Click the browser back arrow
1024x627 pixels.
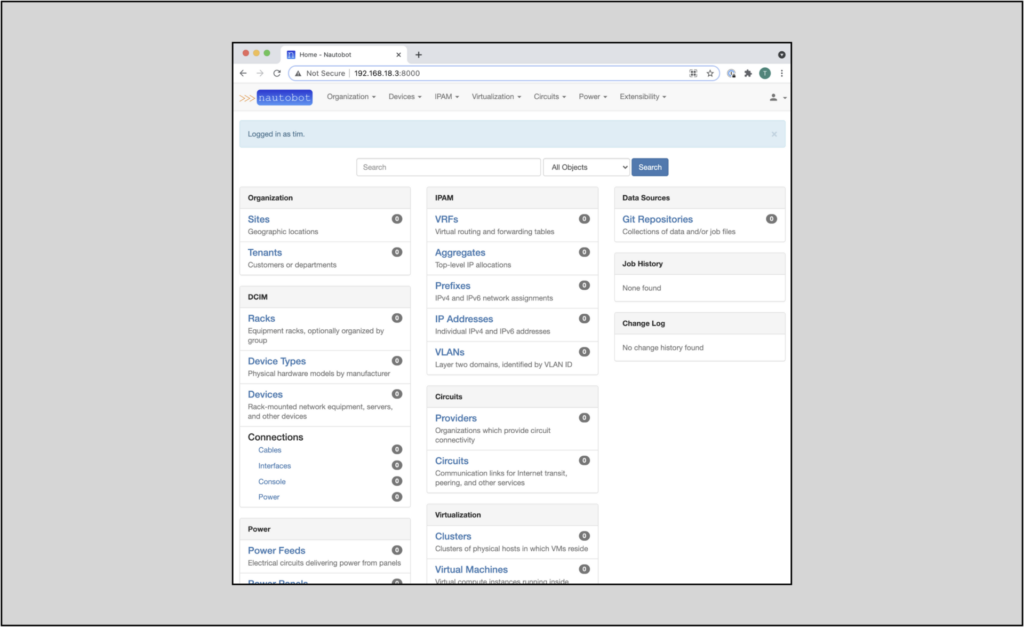(x=243, y=73)
